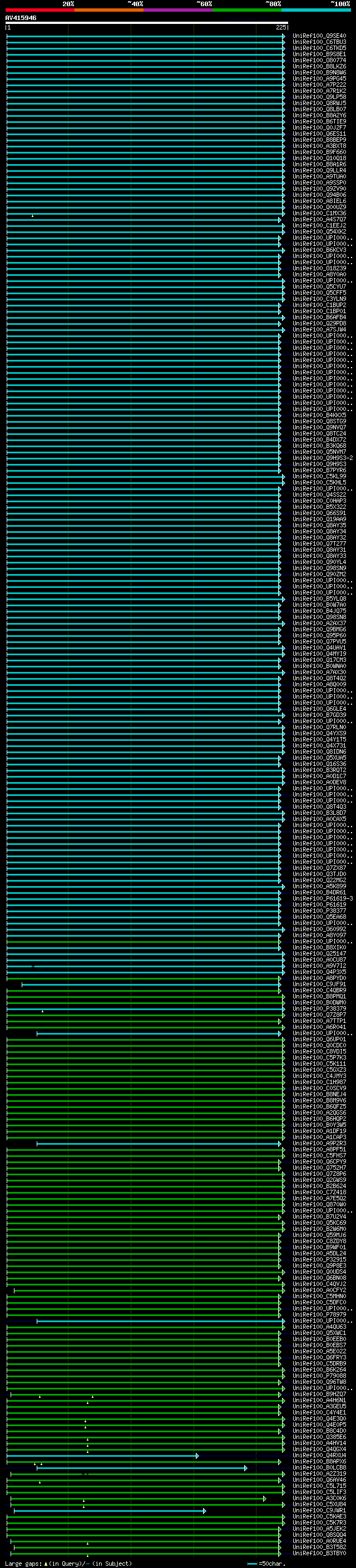
Task: Click the Large gaps legend text
Action: coord(68,1563)
